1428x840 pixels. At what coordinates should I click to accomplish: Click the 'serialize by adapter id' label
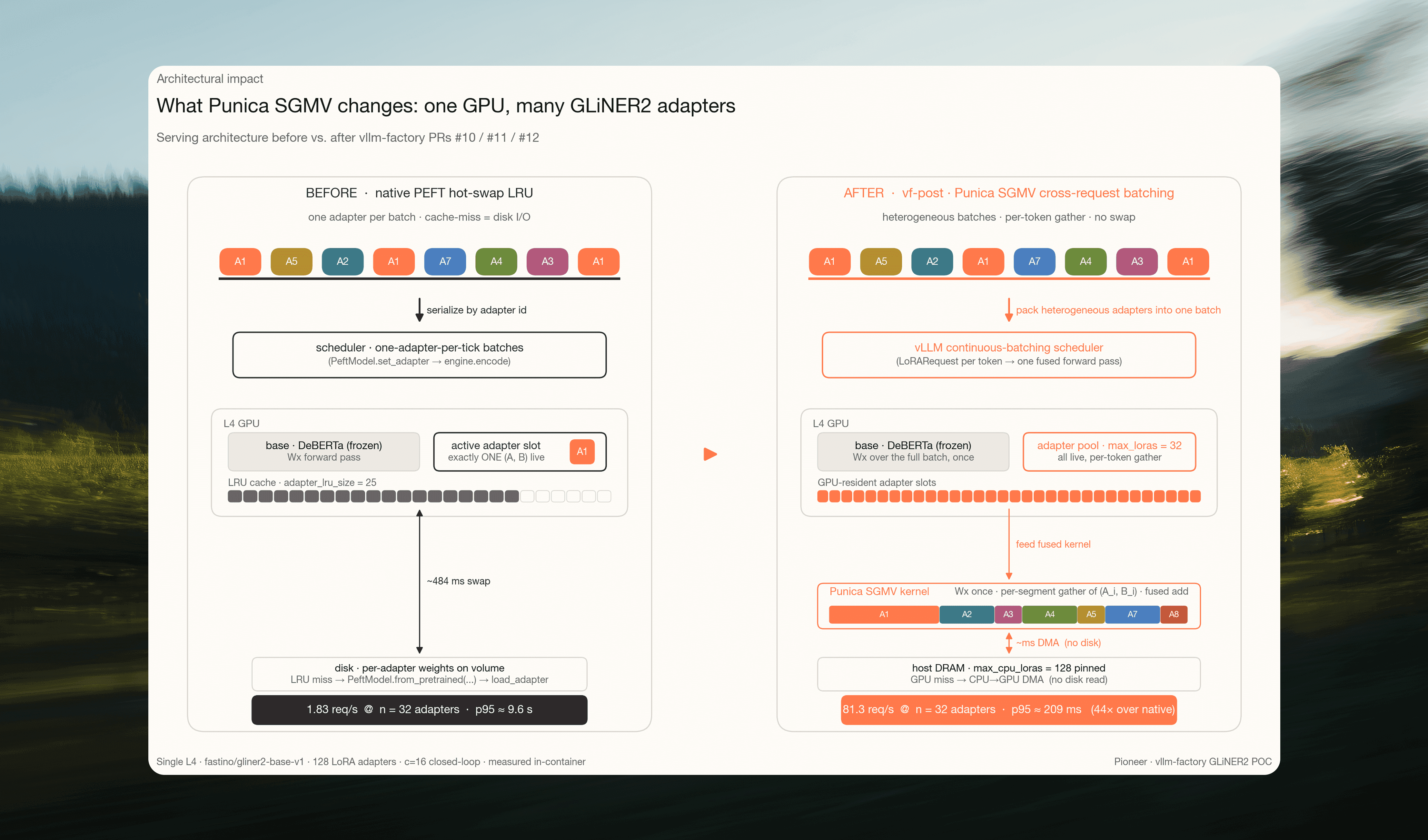pyautogui.click(x=477, y=310)
